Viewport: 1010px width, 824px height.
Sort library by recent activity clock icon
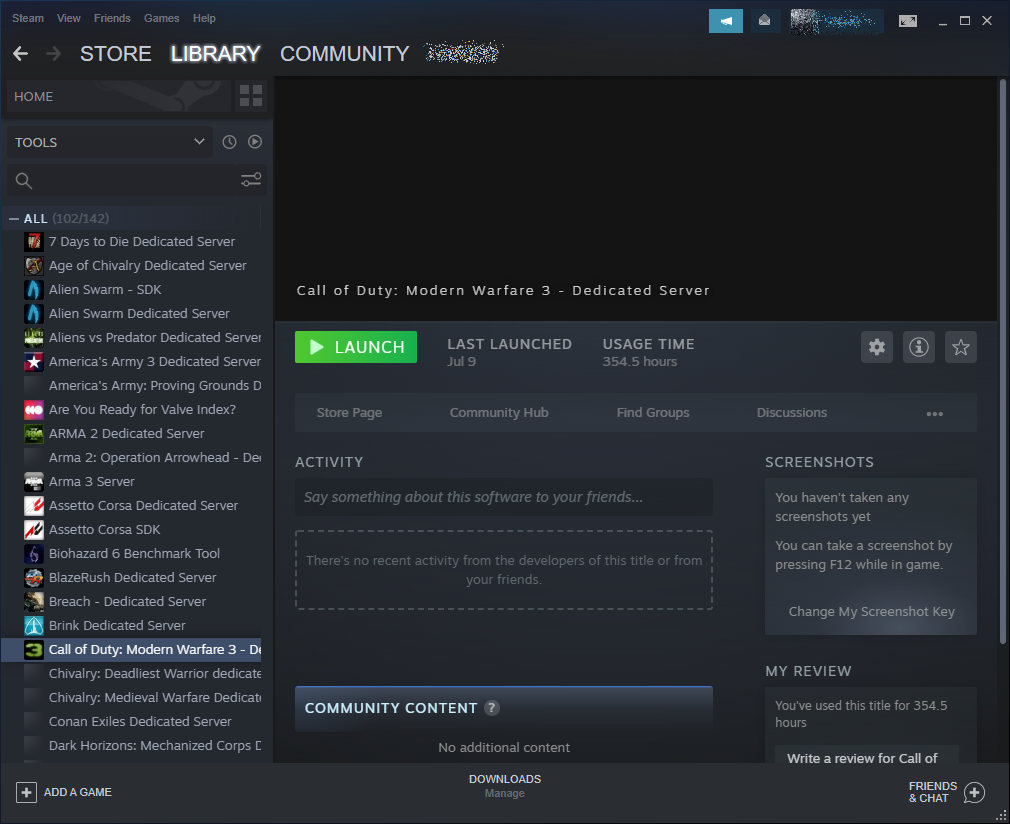(229, 142)
